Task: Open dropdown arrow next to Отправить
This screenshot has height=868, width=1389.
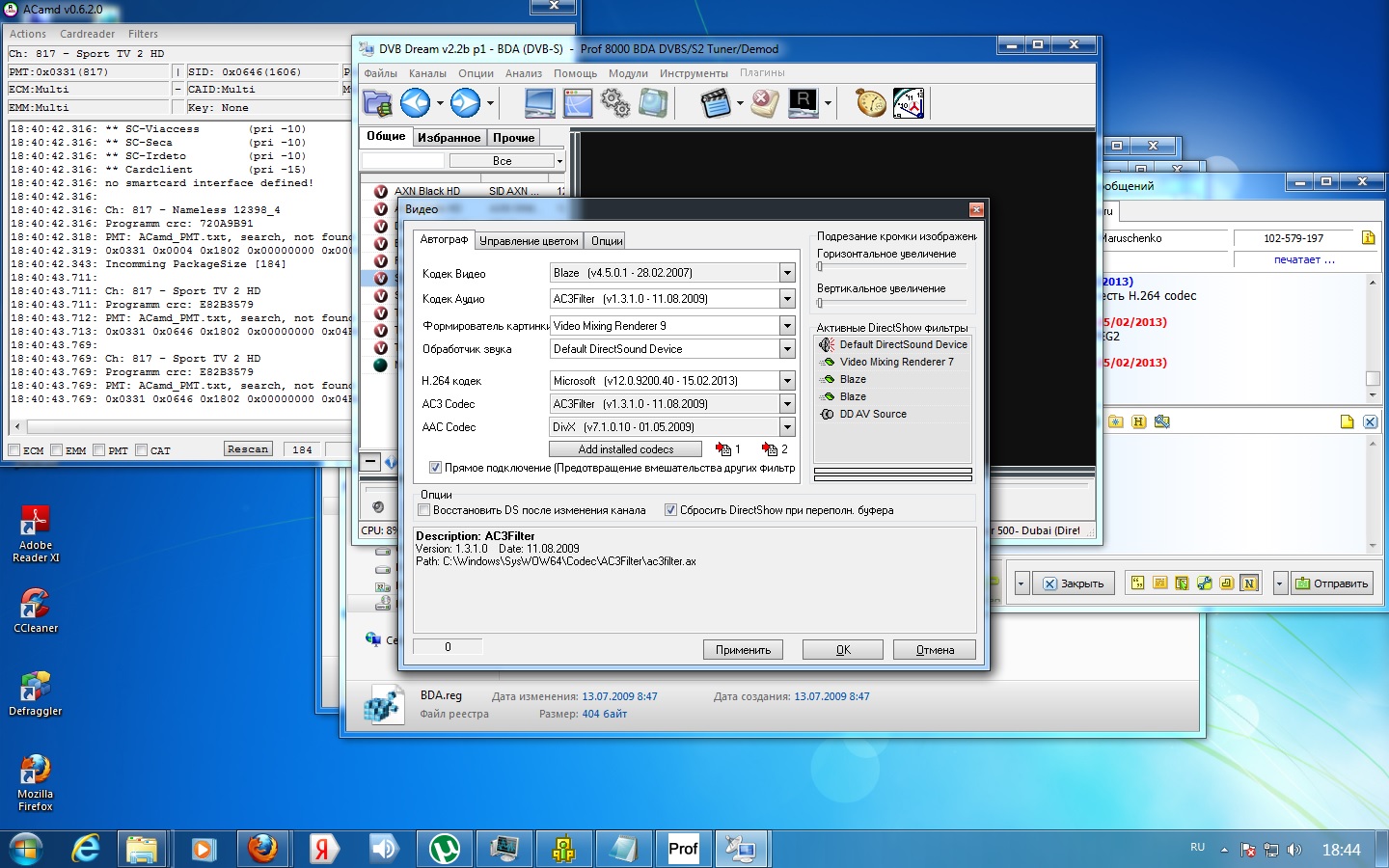Action: tap(1280, 583)
